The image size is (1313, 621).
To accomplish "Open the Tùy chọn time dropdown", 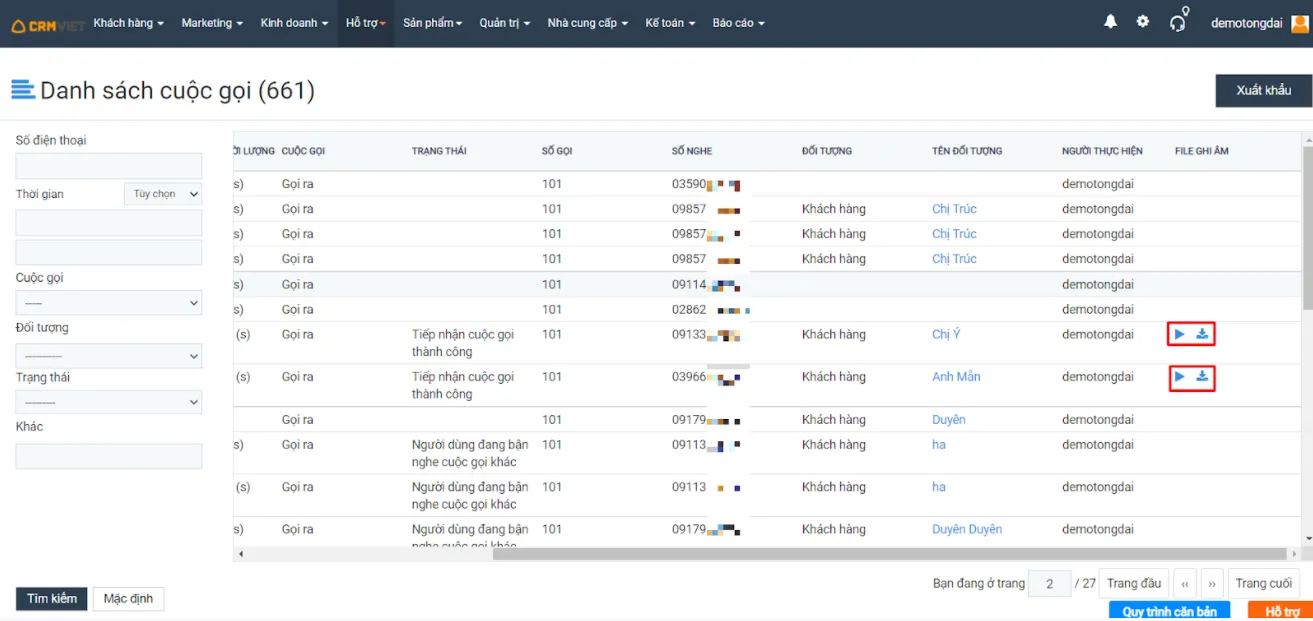I will click(x=163, y=194).
